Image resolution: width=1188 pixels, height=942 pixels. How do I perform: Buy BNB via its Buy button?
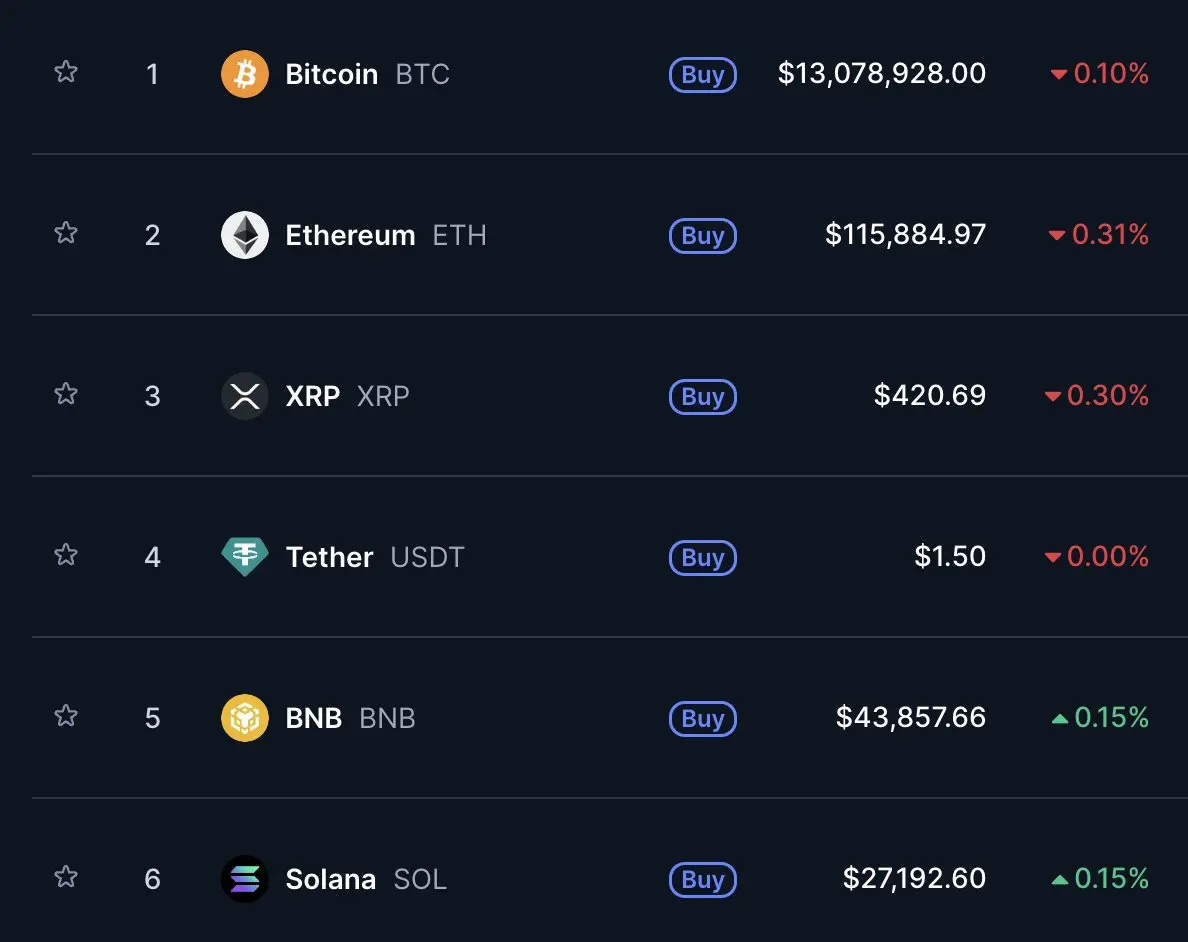[x=703, y=718]
